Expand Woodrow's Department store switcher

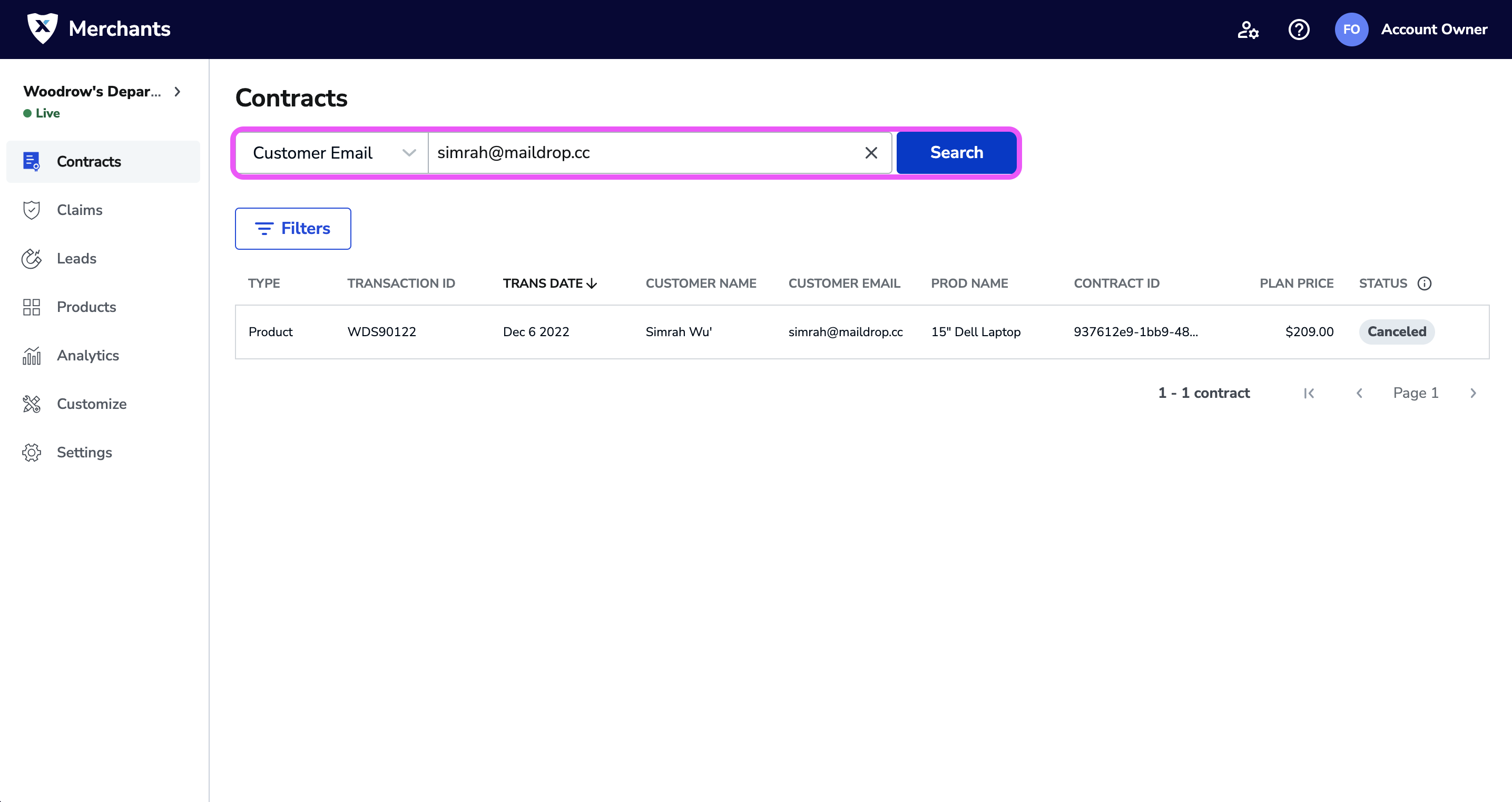pyautogui.click(x=177, y=92)
